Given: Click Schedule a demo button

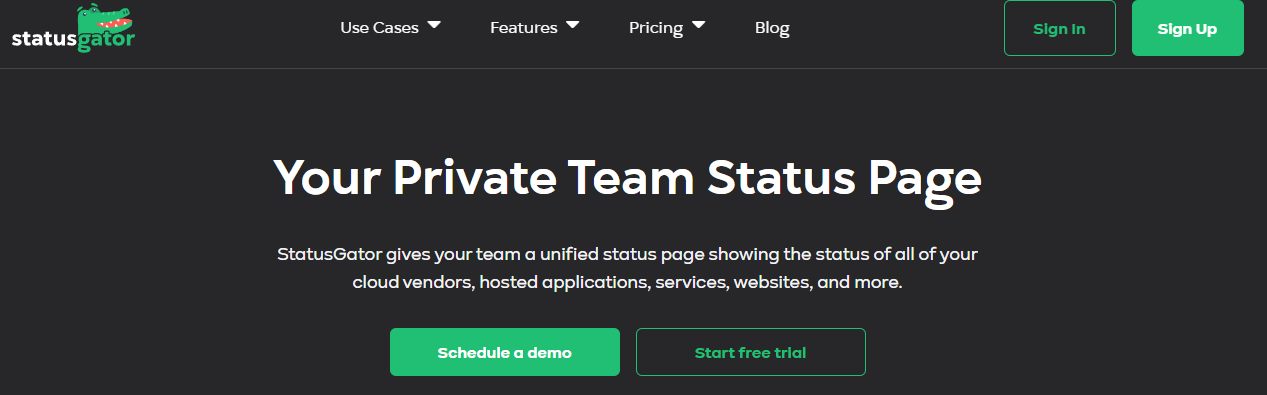Looking at the screenshot, I should coord(505,352).
